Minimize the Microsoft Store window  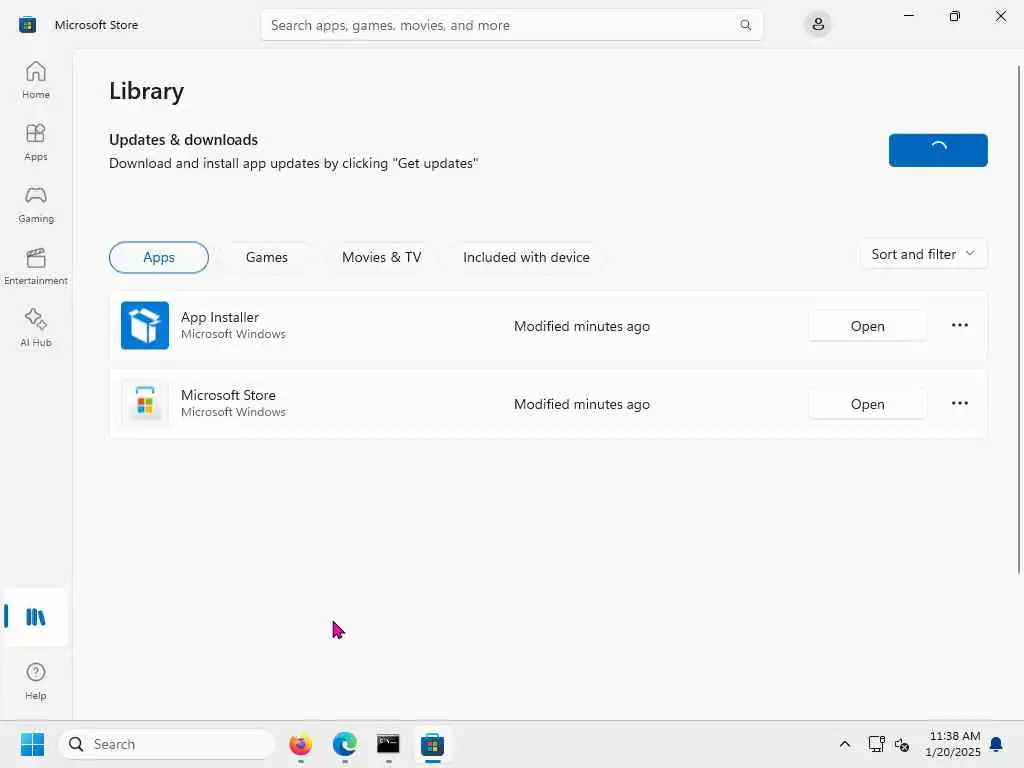(908, 16)
